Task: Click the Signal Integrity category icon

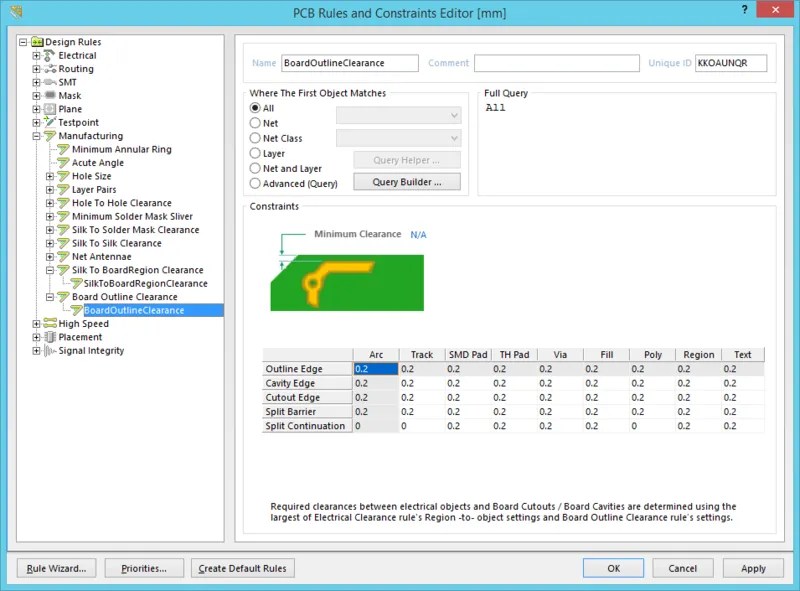Action: [x=49, y=351]
